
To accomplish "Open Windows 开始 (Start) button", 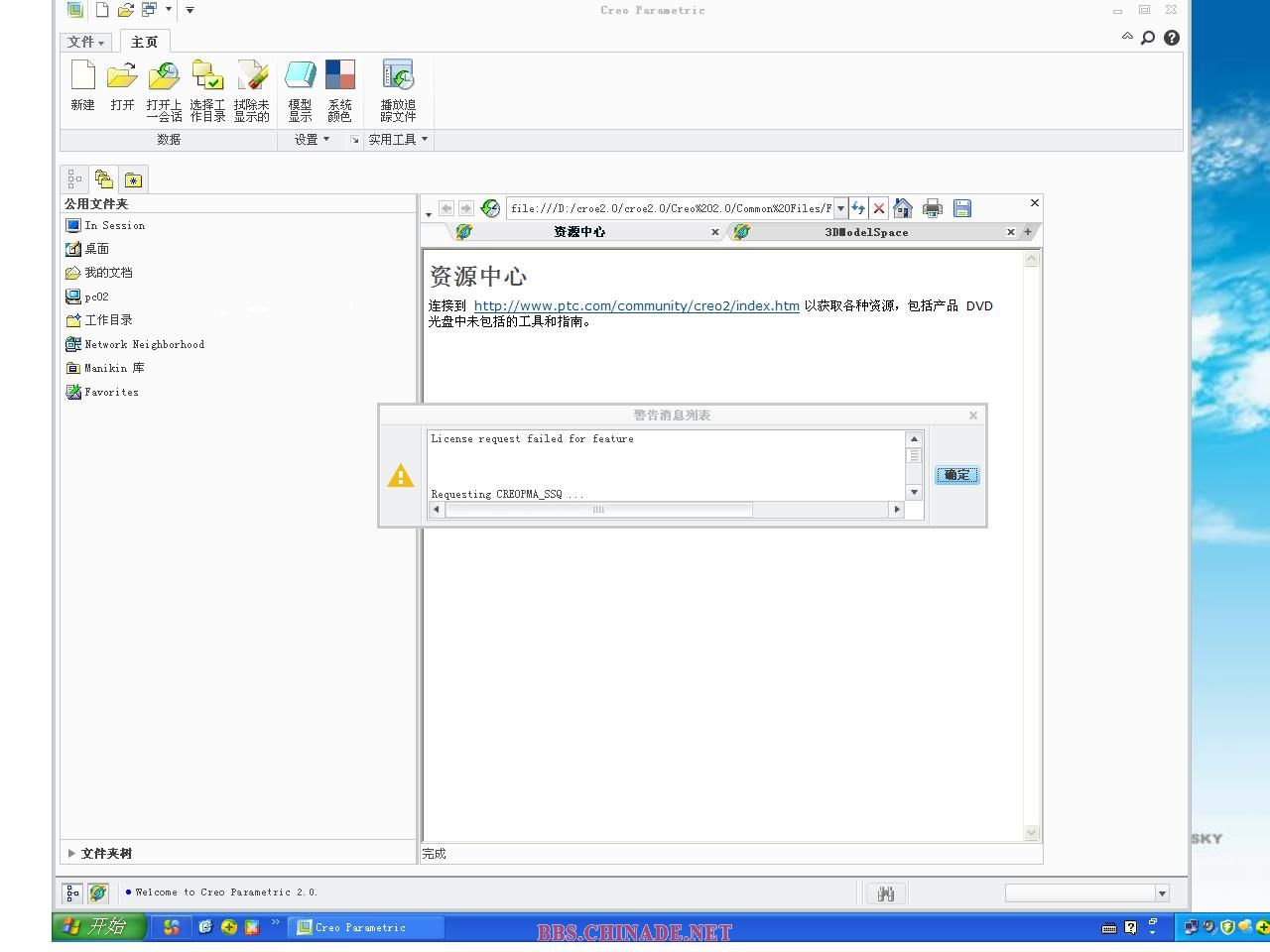I will click(x=98, y=927).
